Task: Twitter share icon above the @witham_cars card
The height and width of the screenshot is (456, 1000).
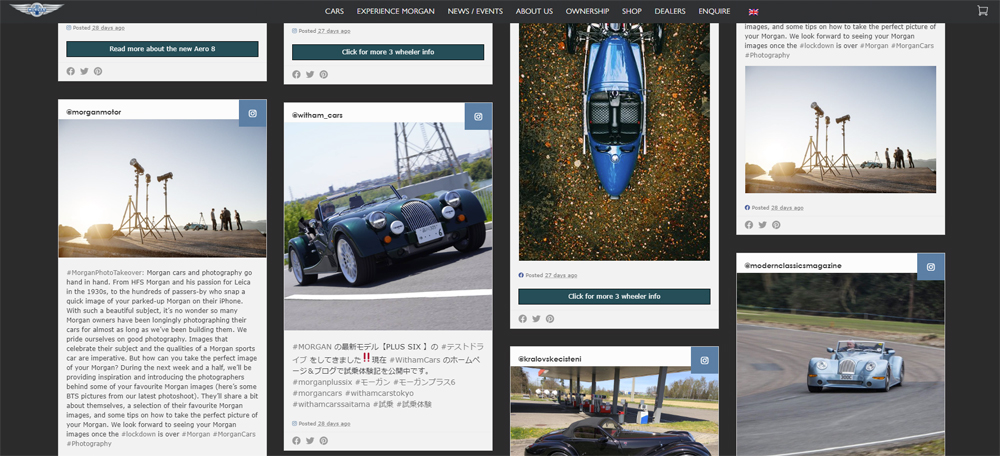Action: [310, 75]
